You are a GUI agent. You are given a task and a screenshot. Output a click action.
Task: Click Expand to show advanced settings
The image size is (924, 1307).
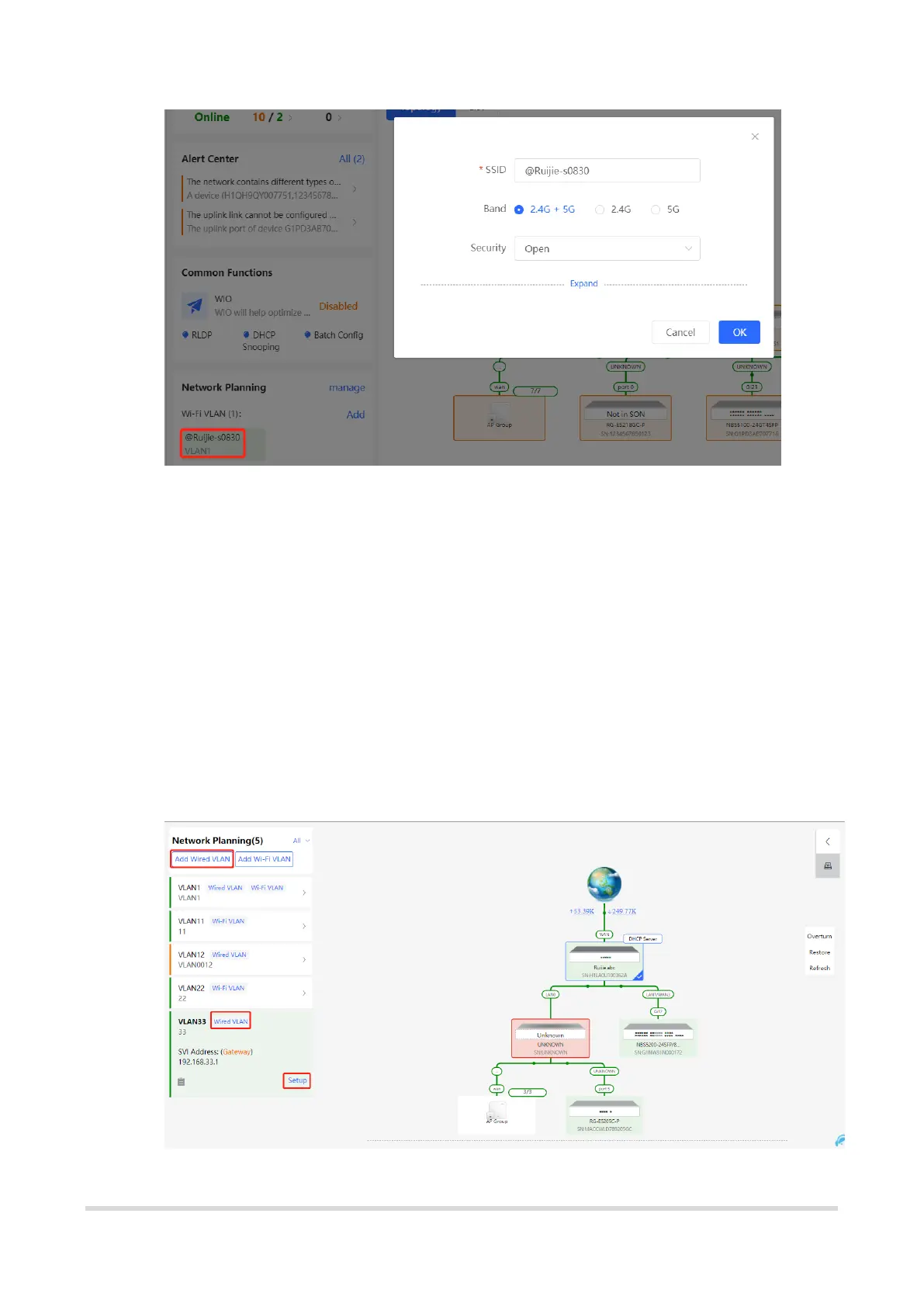(x=583, y=284)
